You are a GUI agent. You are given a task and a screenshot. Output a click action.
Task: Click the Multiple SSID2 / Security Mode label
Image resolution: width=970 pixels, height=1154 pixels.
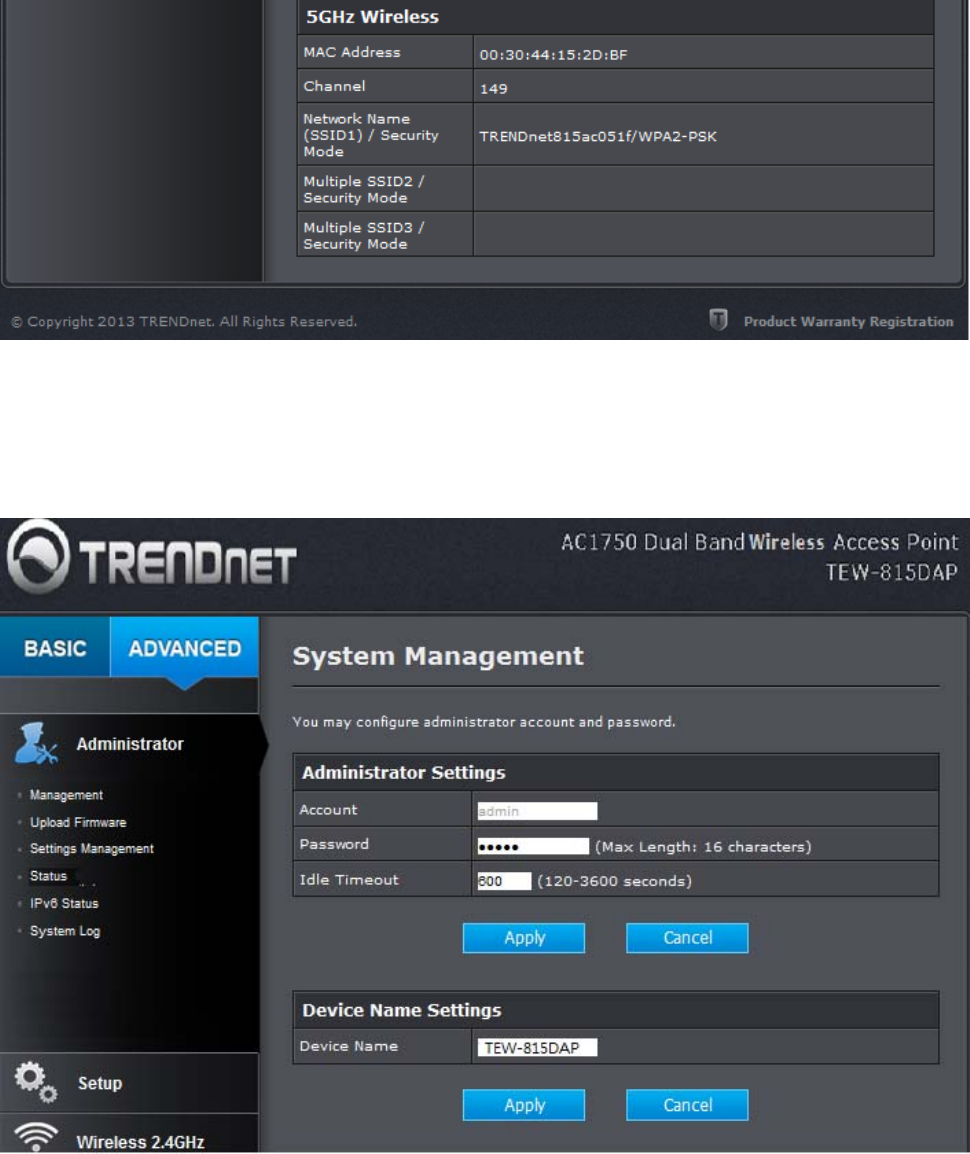click(364, 189)
